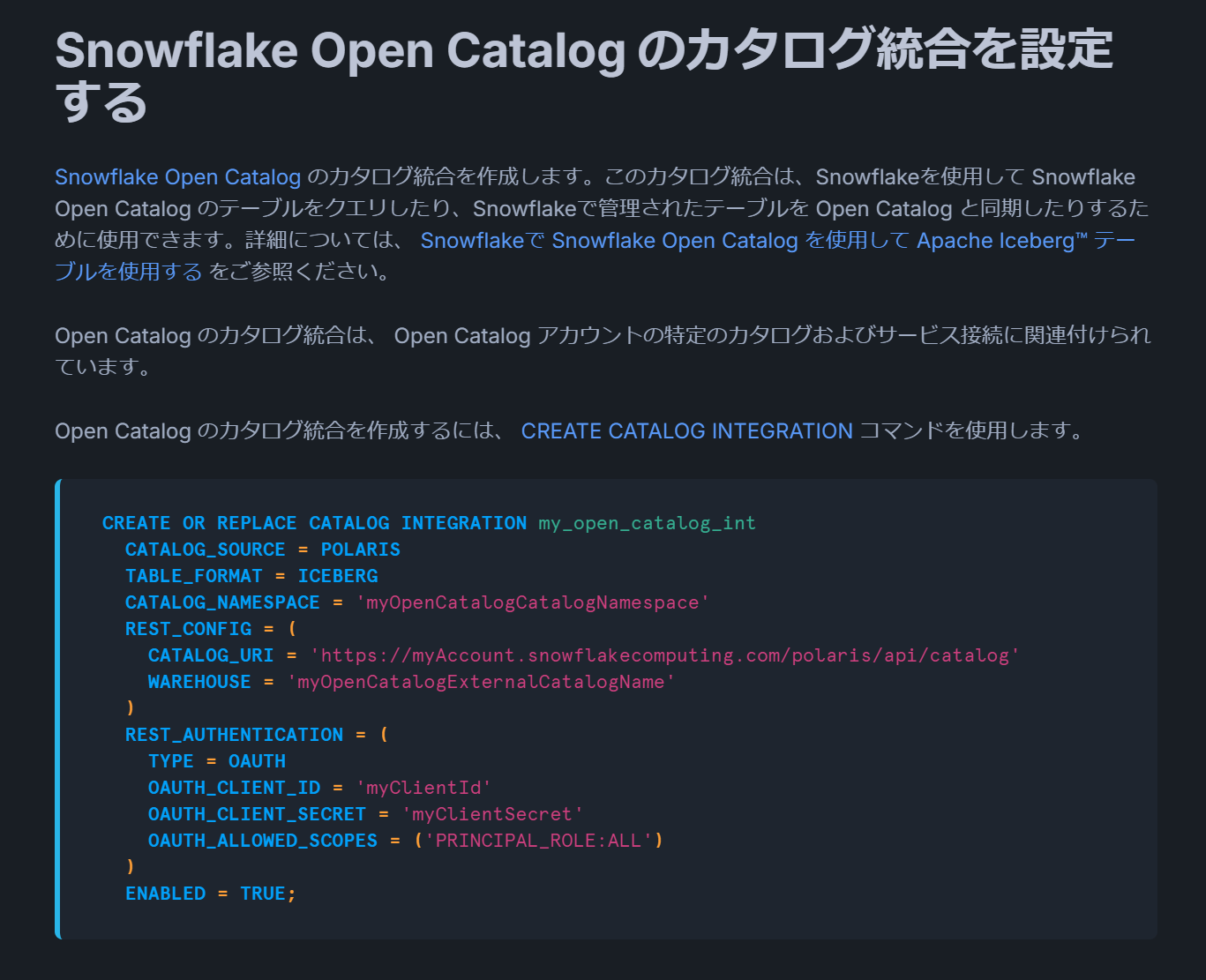Click the value 'myOpenCatalogCatalogNamespace'
This screenshot has width=1206, height=980.
(x=533, y=602)
